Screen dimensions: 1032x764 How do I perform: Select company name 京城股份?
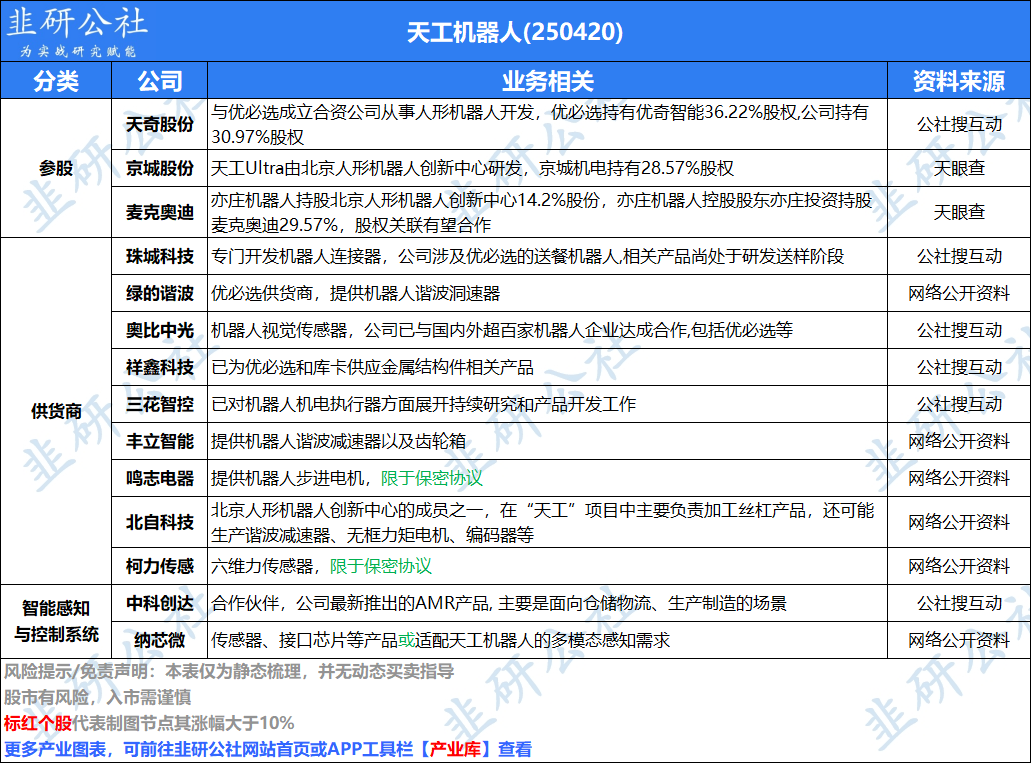tap(159, 168)
